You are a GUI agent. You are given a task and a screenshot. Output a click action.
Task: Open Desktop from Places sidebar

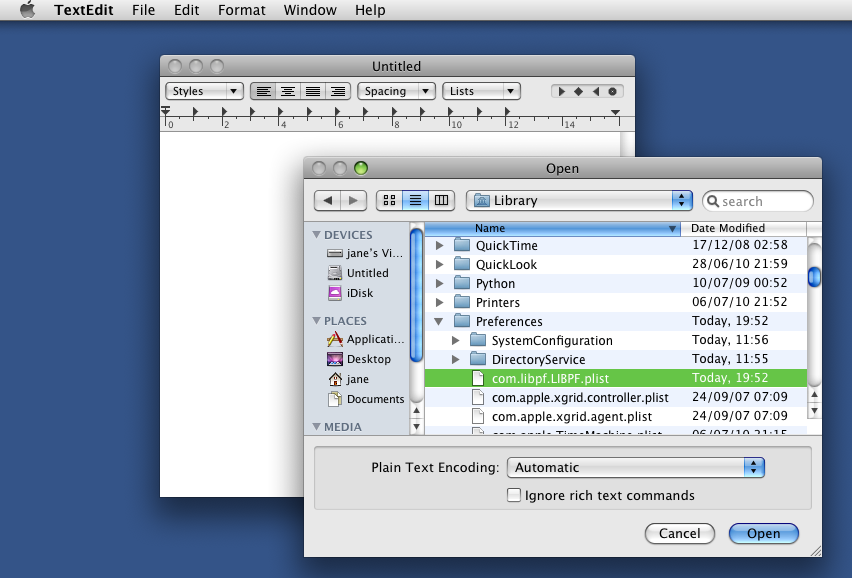coord(368,359)
